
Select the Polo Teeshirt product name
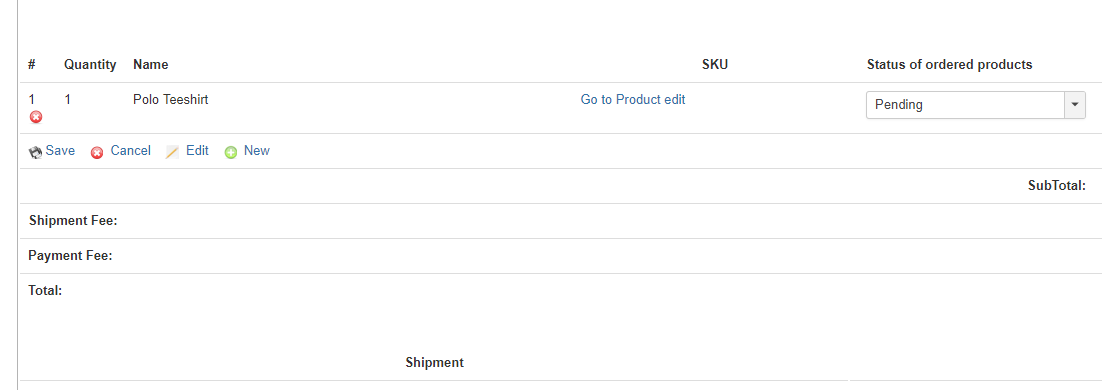pos(170,100)
